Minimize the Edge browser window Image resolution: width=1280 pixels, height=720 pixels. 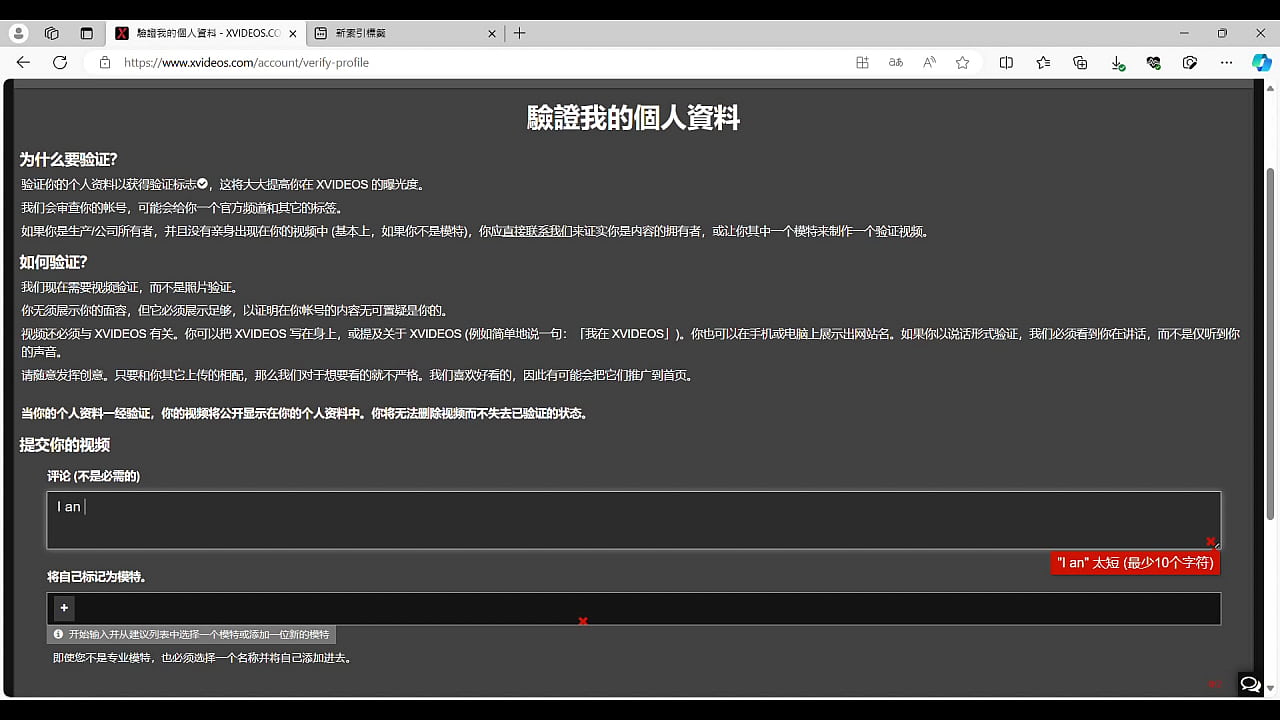tap(1184, 33)
